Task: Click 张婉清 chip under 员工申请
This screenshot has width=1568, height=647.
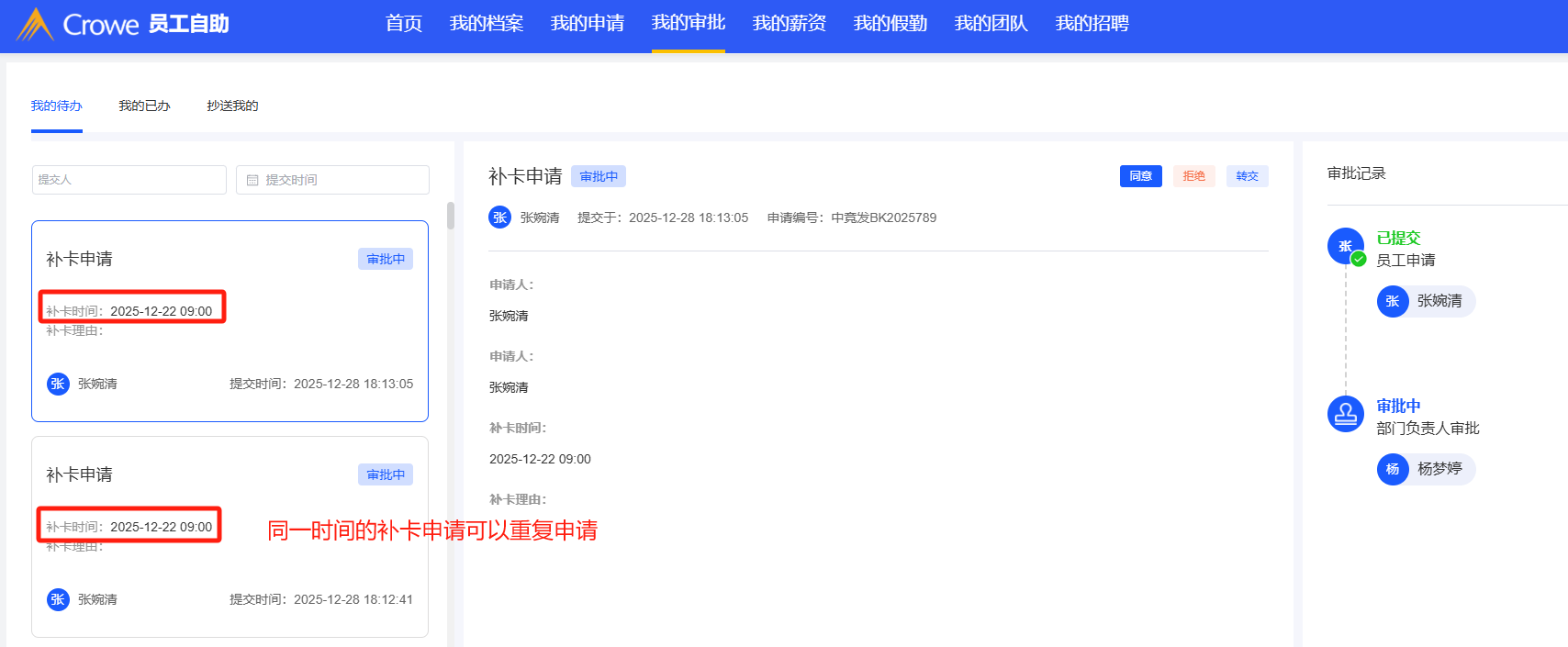Action: 1425,301
